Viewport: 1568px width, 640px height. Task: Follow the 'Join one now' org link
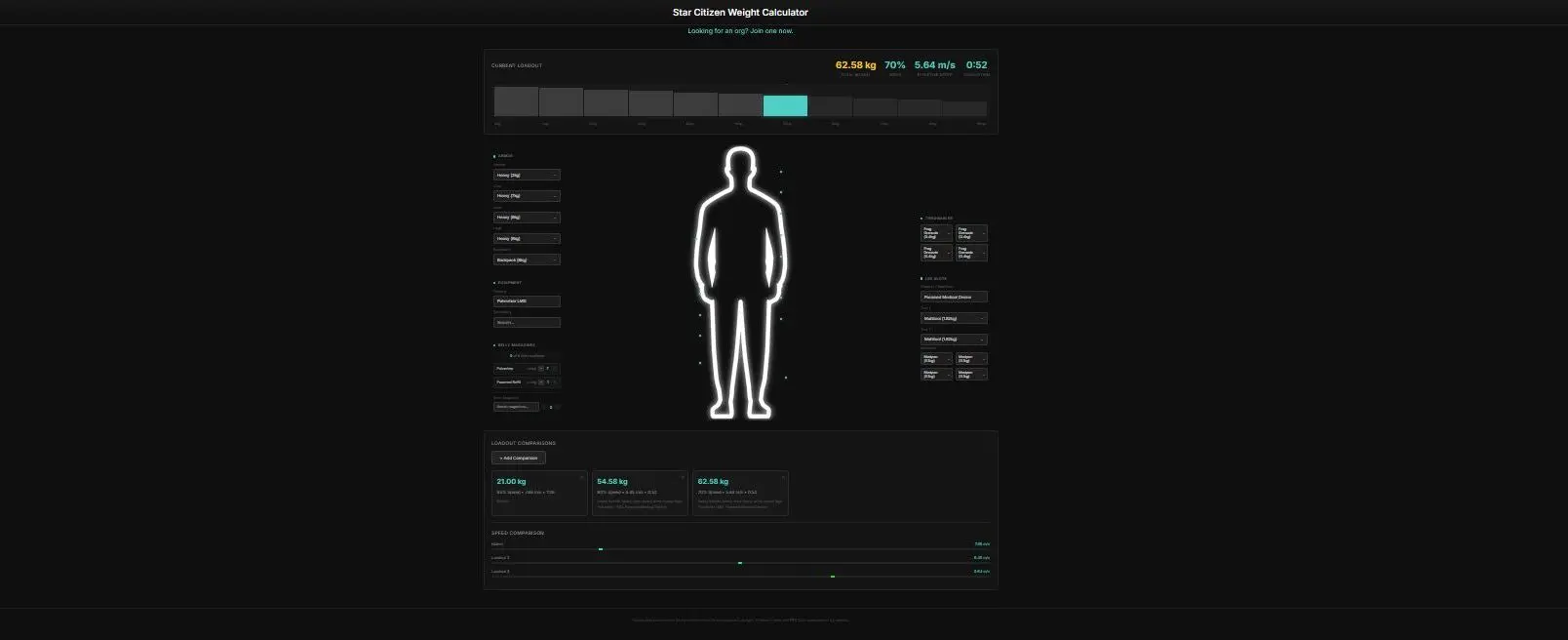coord(771,31)
